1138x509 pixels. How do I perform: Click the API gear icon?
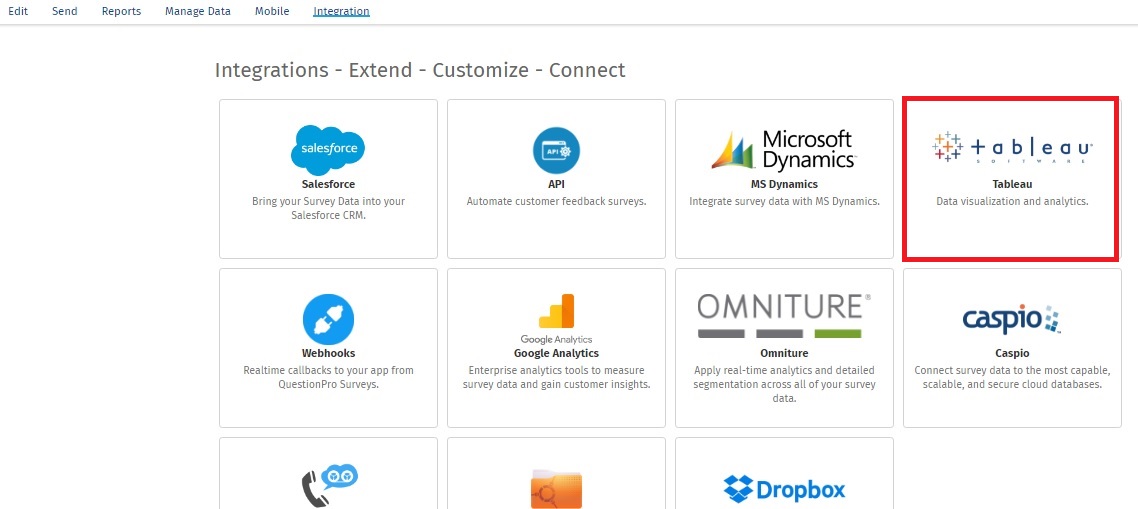556,150
